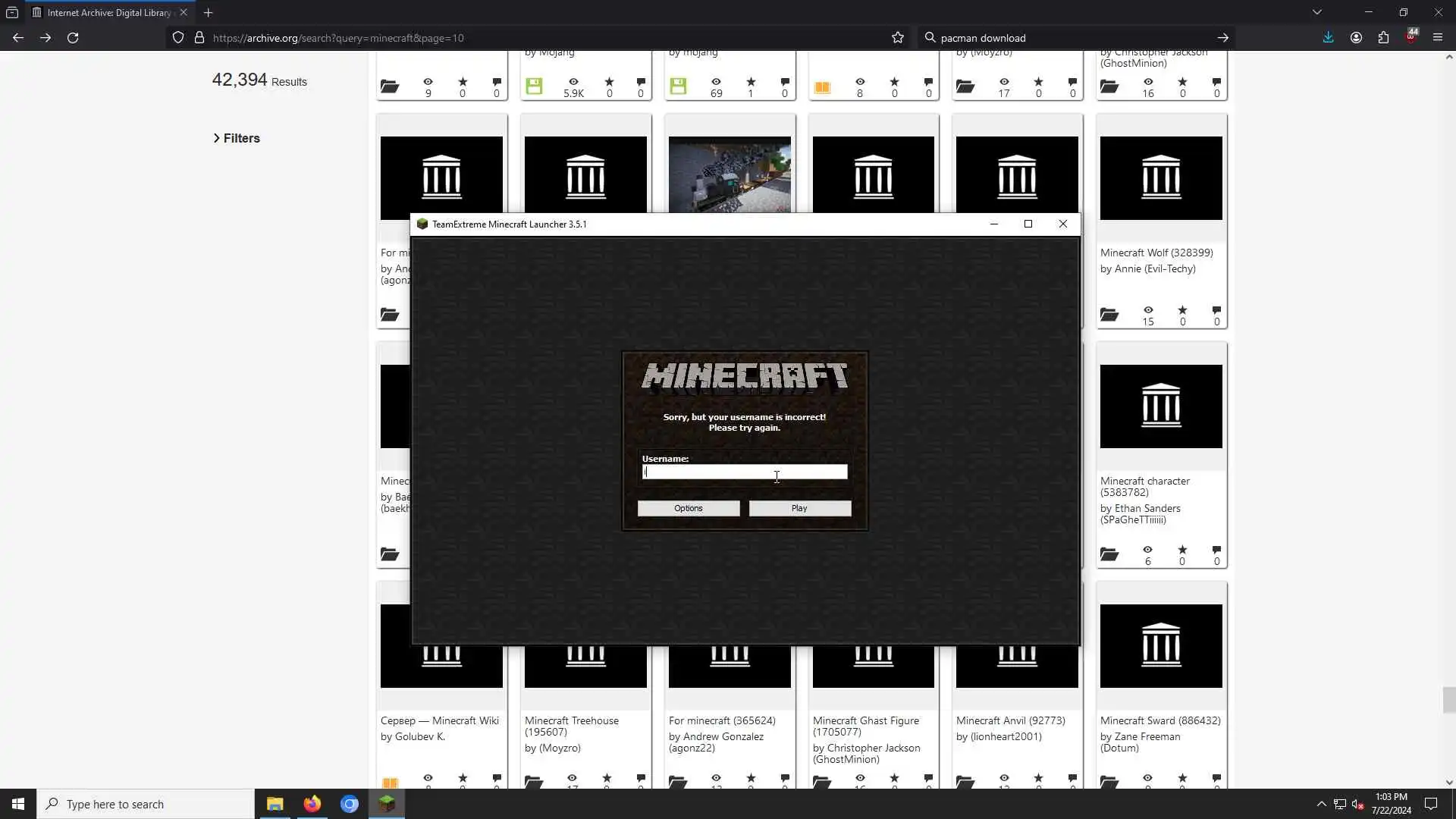
Task: Click the Firefox reload page icon
Action: [x=73, y=38]
